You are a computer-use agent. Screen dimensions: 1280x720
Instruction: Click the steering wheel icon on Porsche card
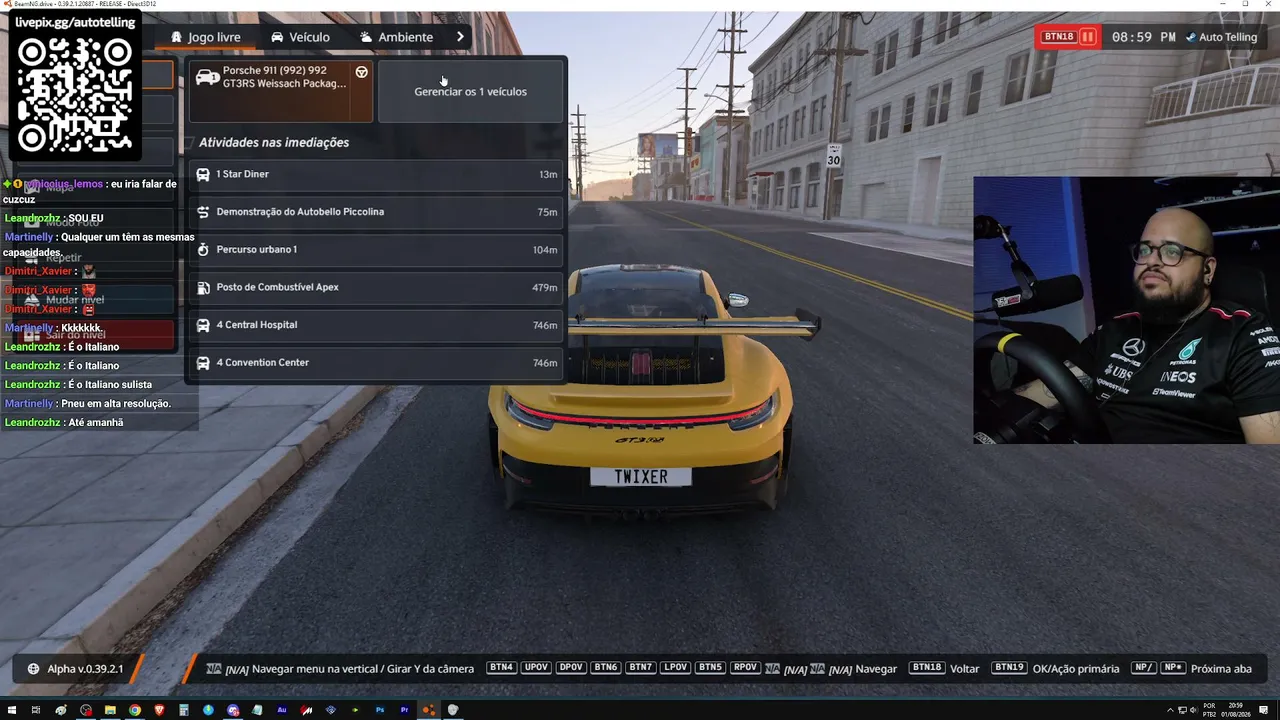(x=361, y=72)
